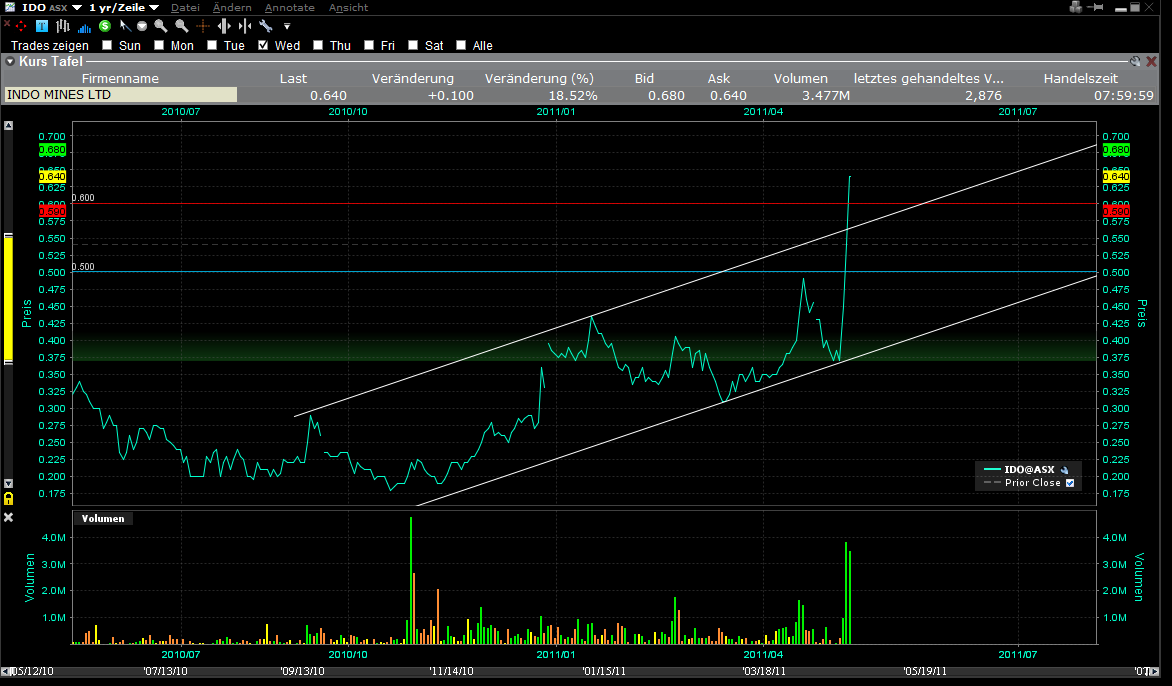Viewport: 1172px width, 686px height.
Task: Open the Ansicht menu
Action: click(348, 7)
